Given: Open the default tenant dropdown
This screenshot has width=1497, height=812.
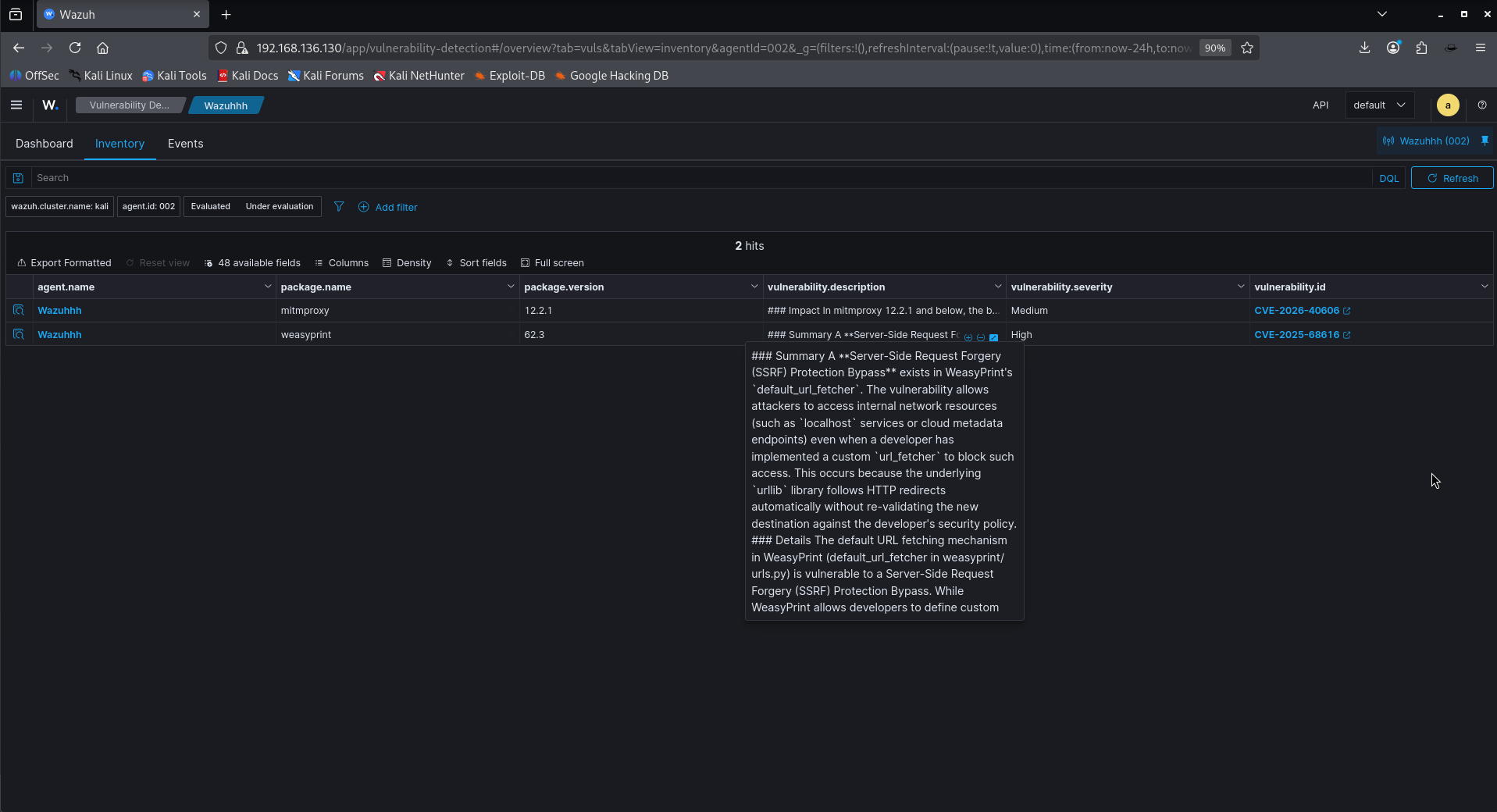Looking at the screenshot, I should [x=1379, y=105].
